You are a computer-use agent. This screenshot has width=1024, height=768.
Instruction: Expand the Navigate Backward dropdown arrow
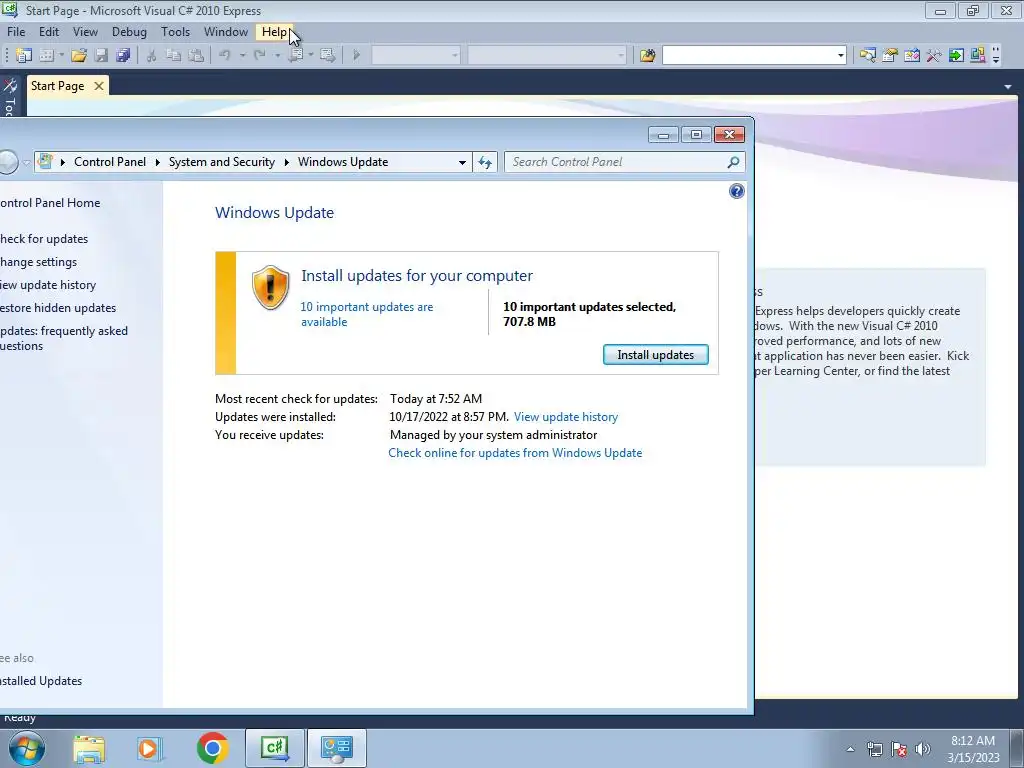pos(311,56)
